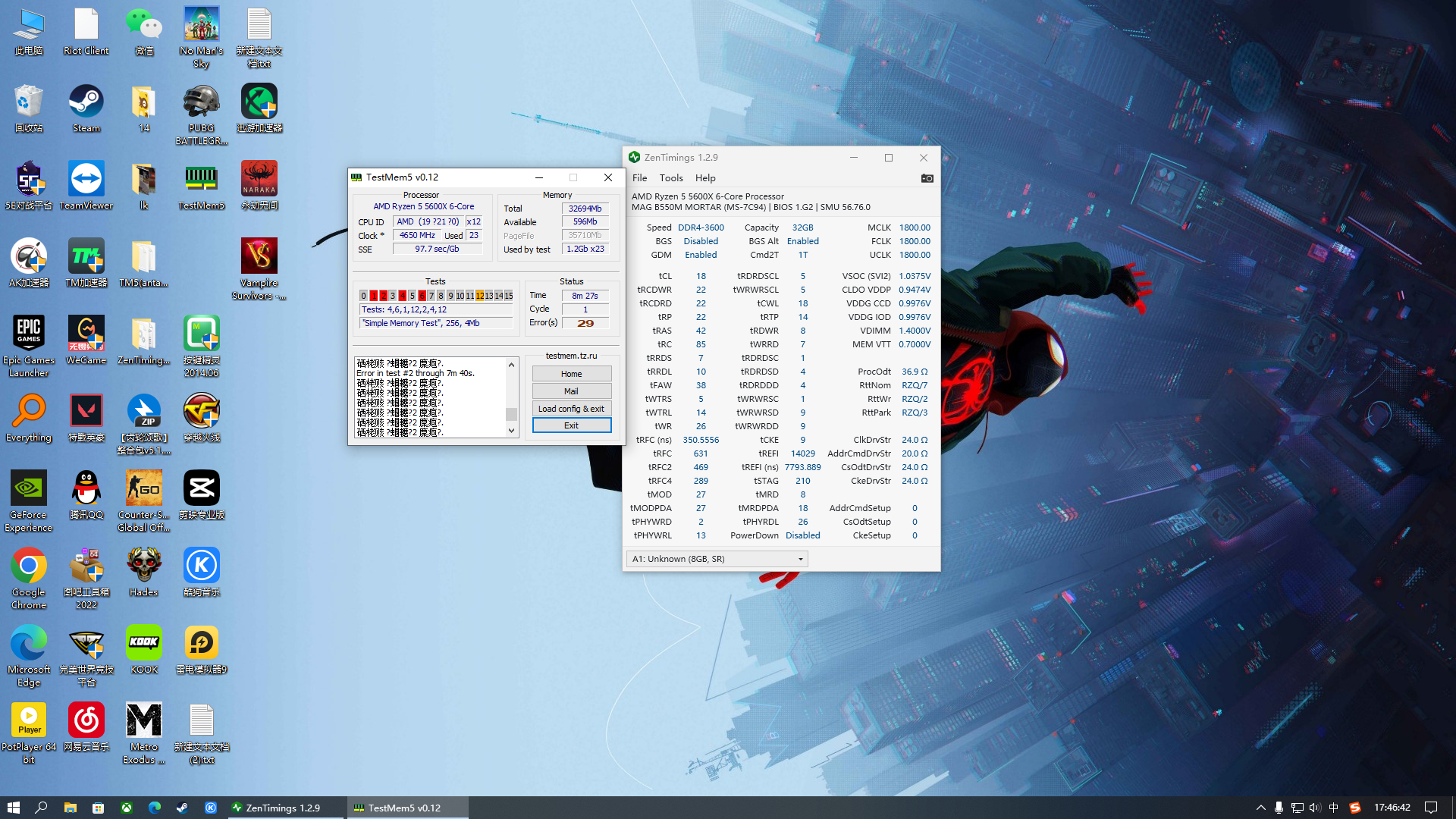Open the notification center icon
Viewport: 1456px width, 819px height.
pyautogui.click(x=1431, y=808)
